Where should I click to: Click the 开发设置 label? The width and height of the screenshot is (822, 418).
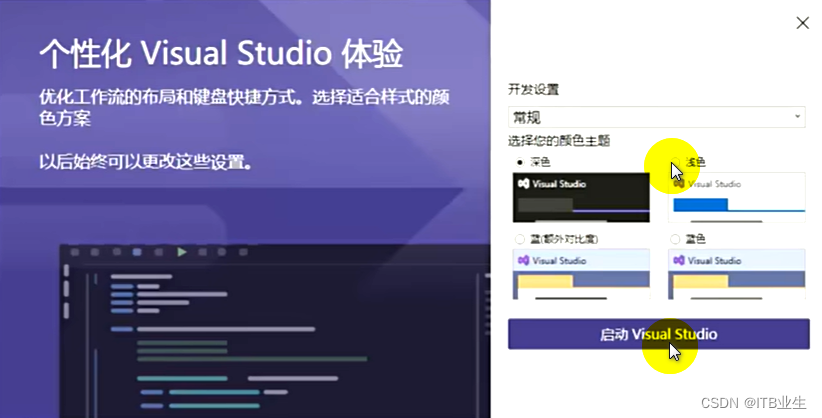(533, 90)
